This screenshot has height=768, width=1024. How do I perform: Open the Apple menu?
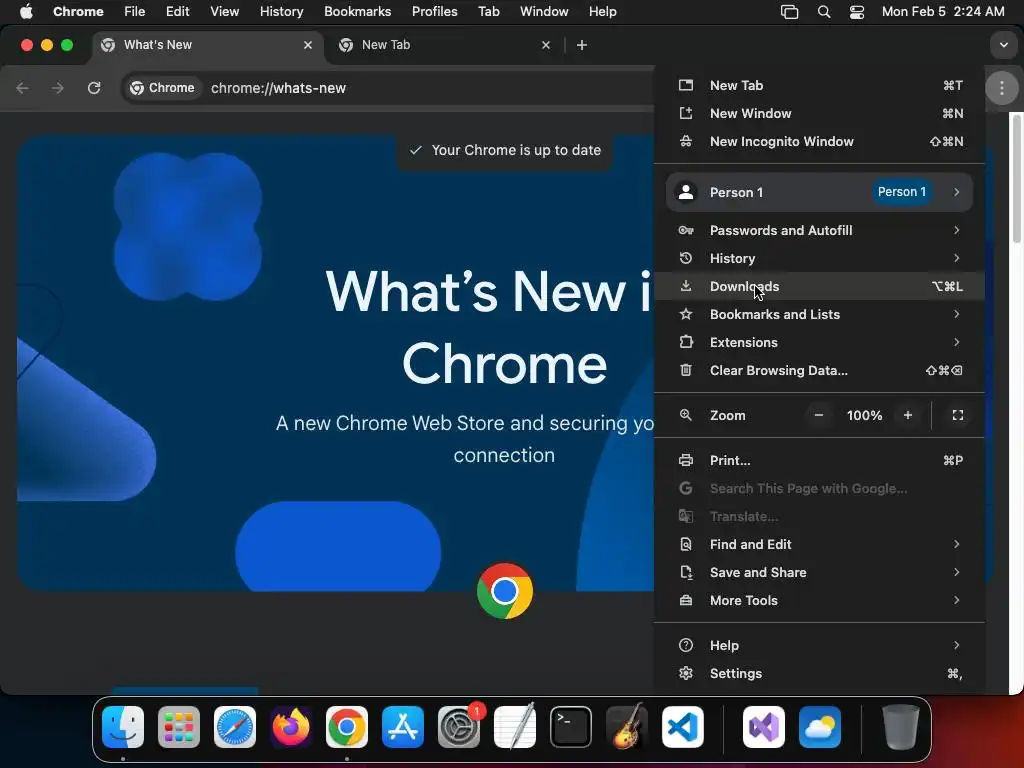tap(26, 12)
